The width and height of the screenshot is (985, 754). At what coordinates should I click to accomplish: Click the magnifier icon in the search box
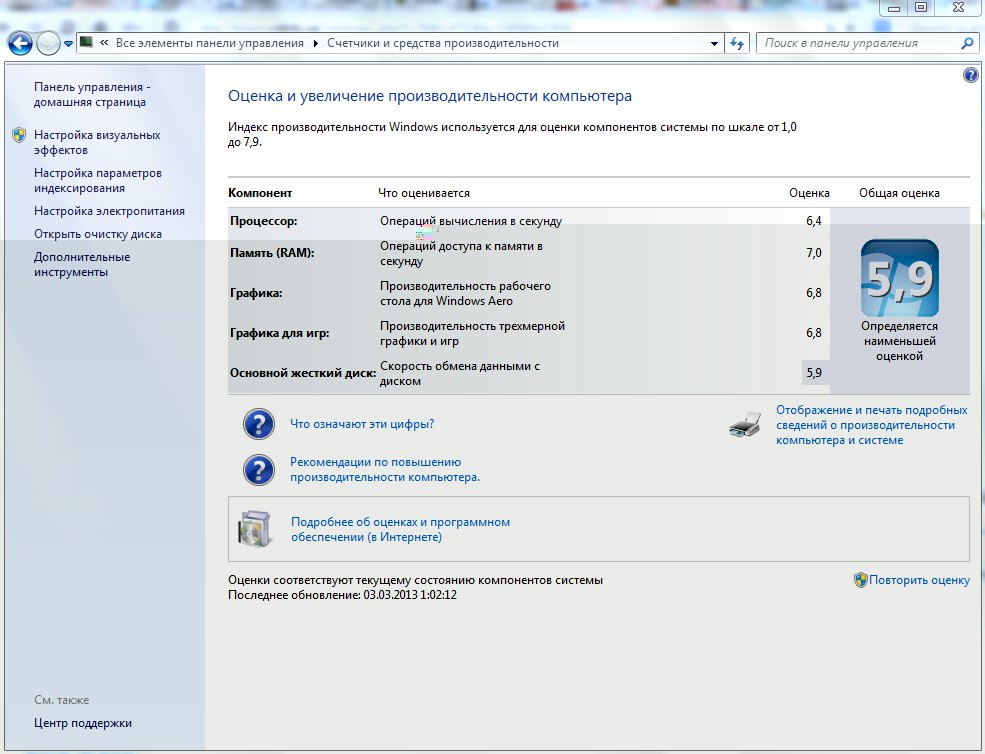click(967, 43)
